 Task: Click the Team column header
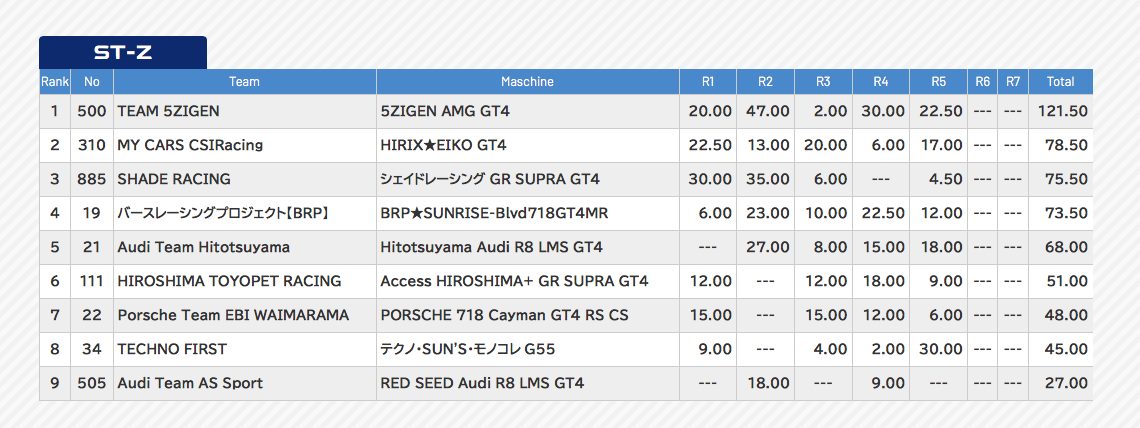point(244,82)
